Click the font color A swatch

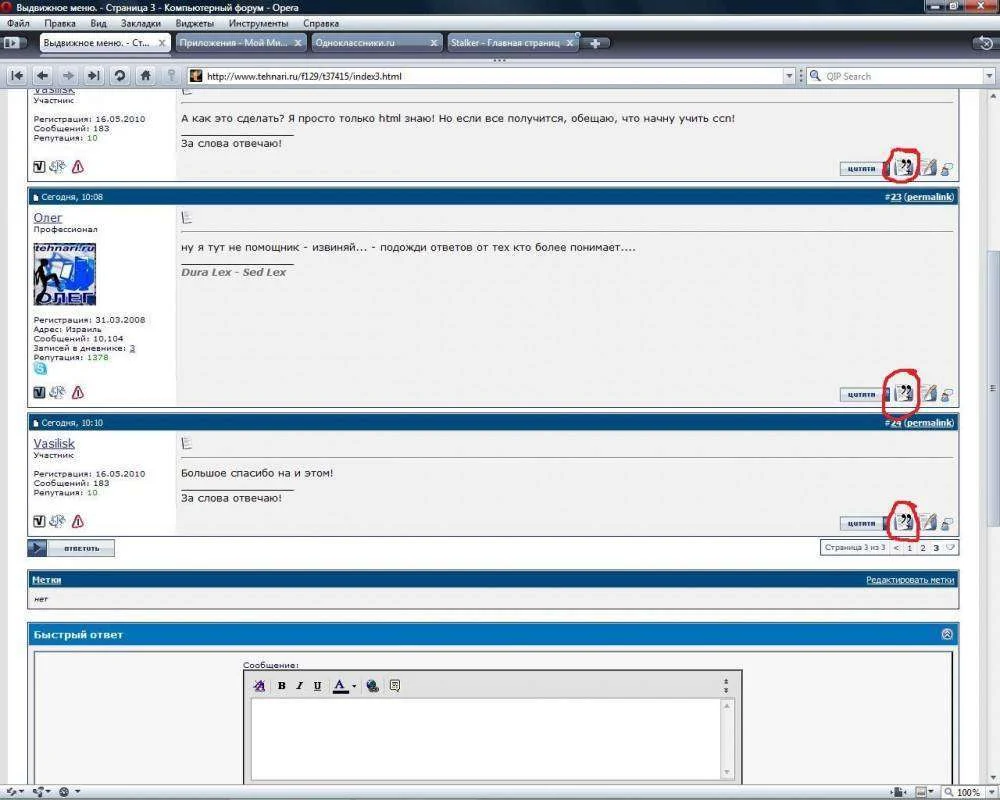click(341, 686)
